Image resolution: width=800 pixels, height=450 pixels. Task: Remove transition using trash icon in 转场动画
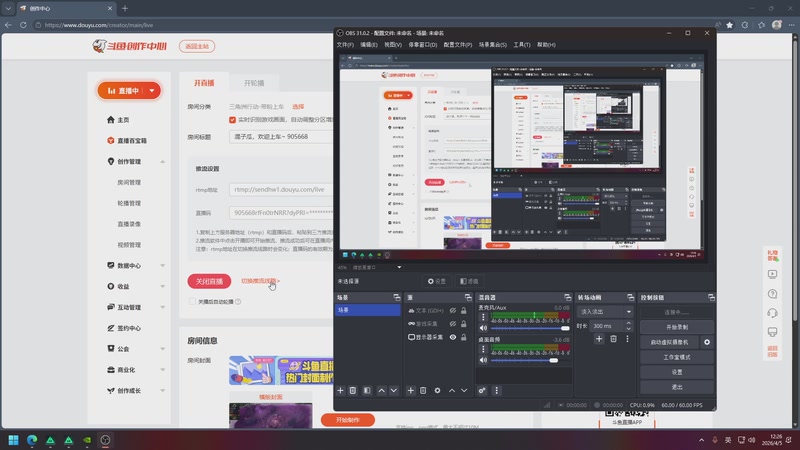[614, 339]
